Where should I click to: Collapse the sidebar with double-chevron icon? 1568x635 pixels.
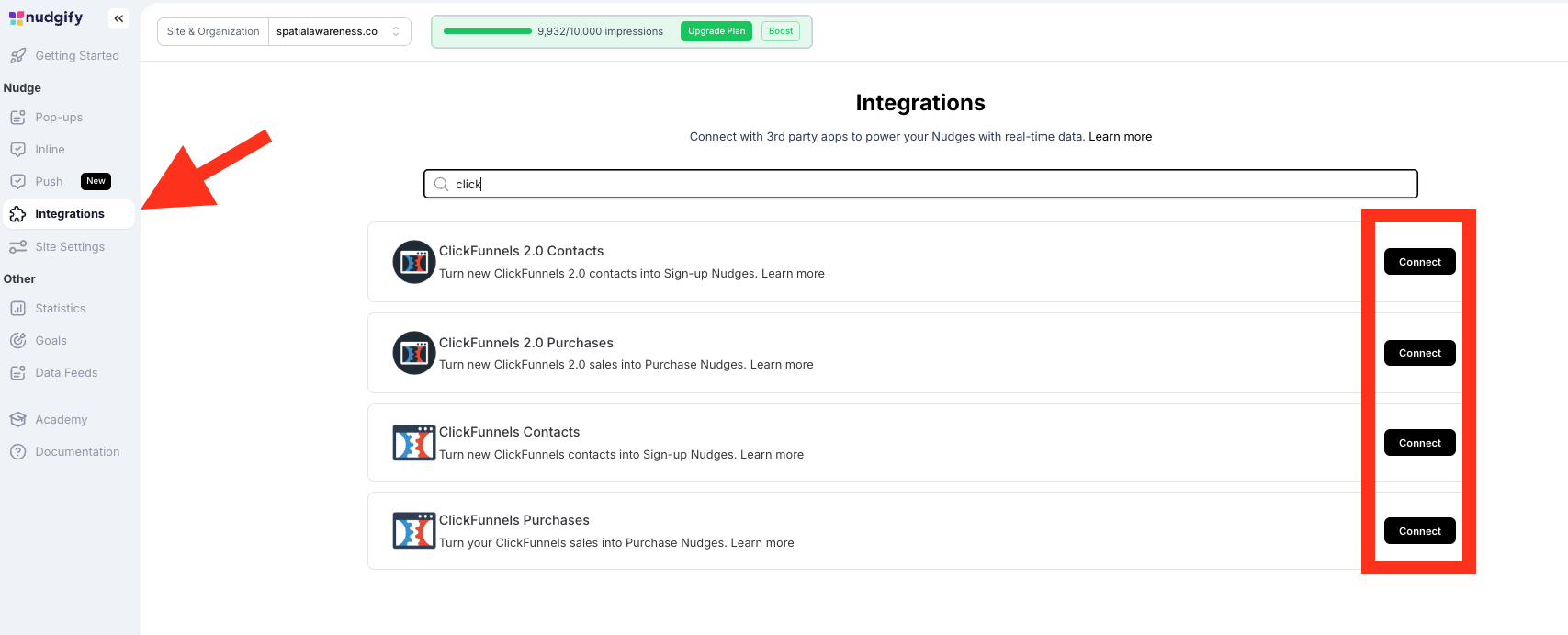118,18
